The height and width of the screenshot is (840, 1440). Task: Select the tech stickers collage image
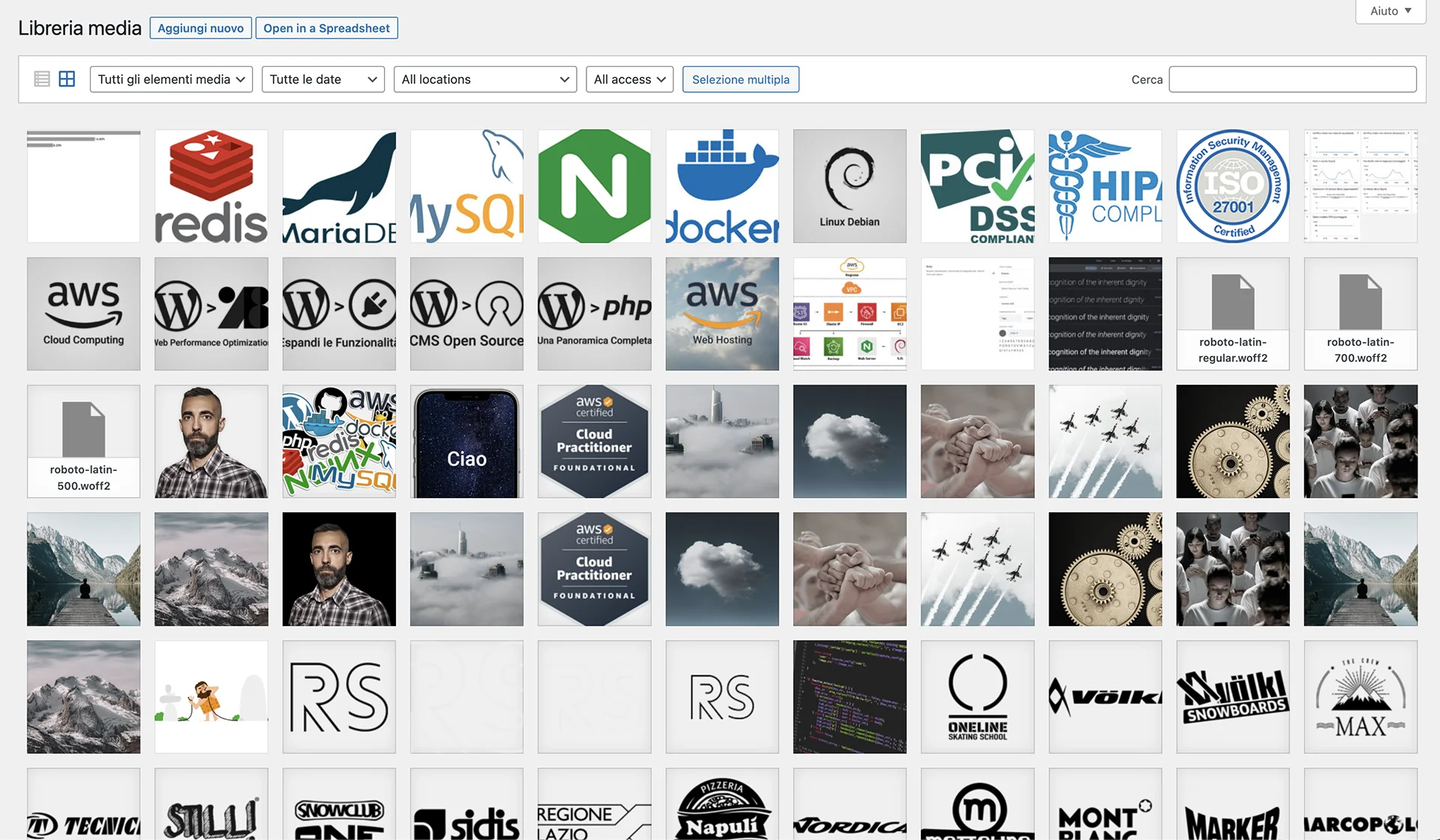click(x=339, y=441)
